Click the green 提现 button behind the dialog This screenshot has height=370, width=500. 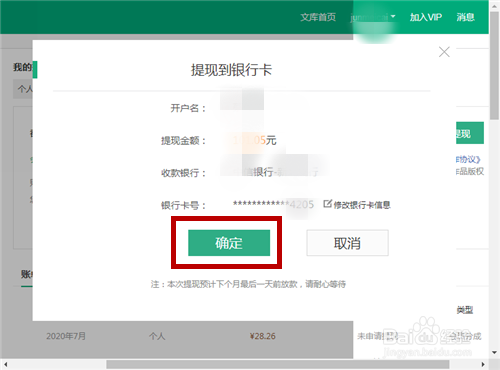click(470, 133)
